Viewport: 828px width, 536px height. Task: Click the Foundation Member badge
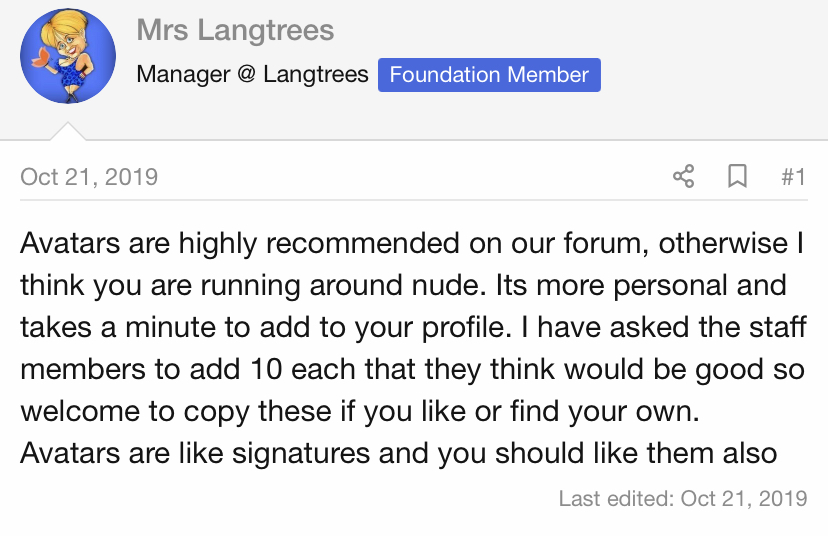click(x=489, y=75)
